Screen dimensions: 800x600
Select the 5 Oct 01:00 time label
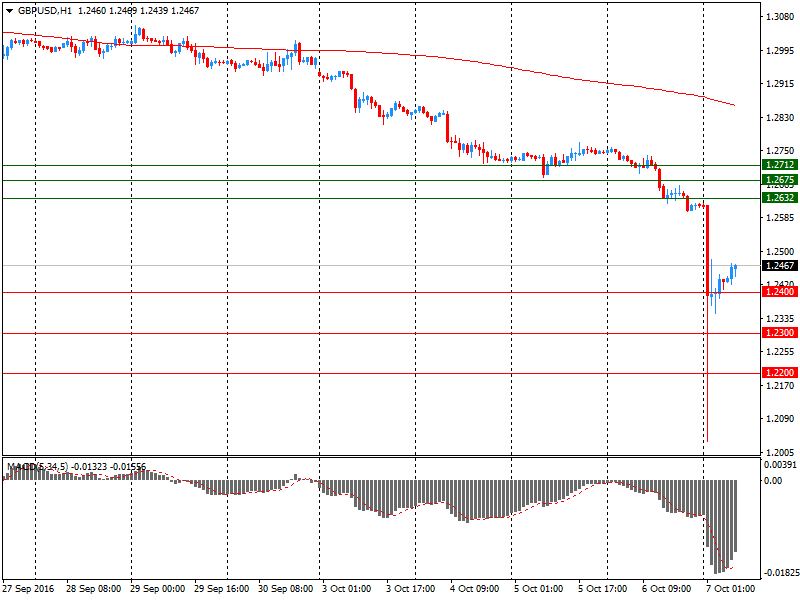click(x=539, y=589)
